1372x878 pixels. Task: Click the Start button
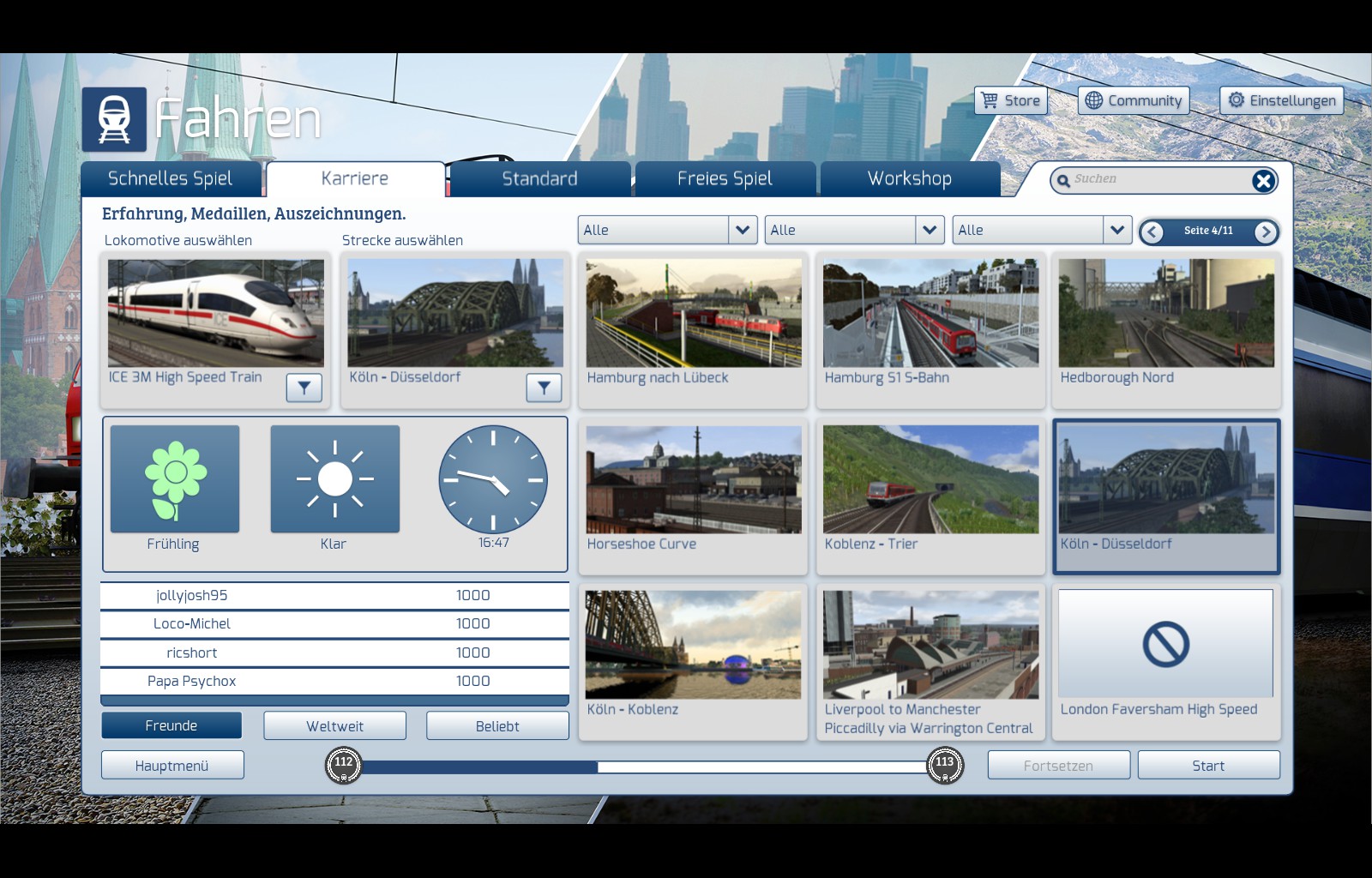[1209, 766]
